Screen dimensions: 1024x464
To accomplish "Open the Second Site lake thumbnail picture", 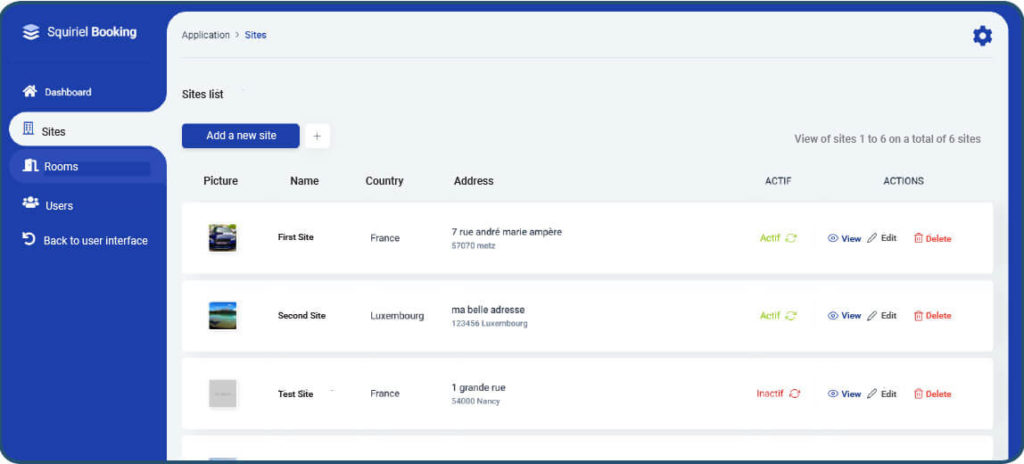I will [223, 316].
